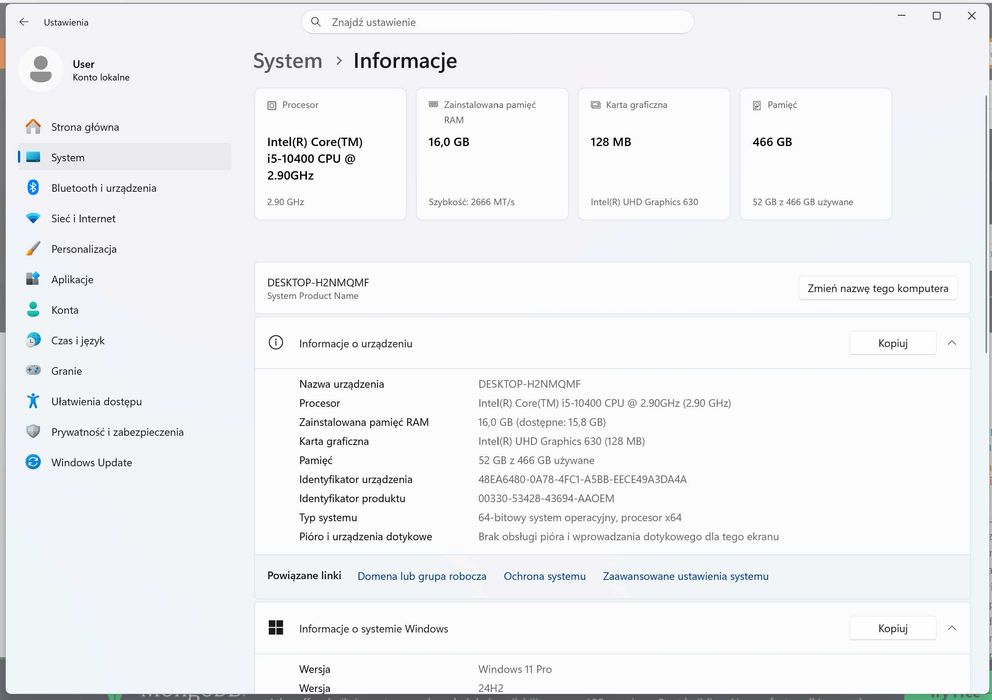
Task: Collapse the Informacje o systemie Windows section
Action: 952,628
